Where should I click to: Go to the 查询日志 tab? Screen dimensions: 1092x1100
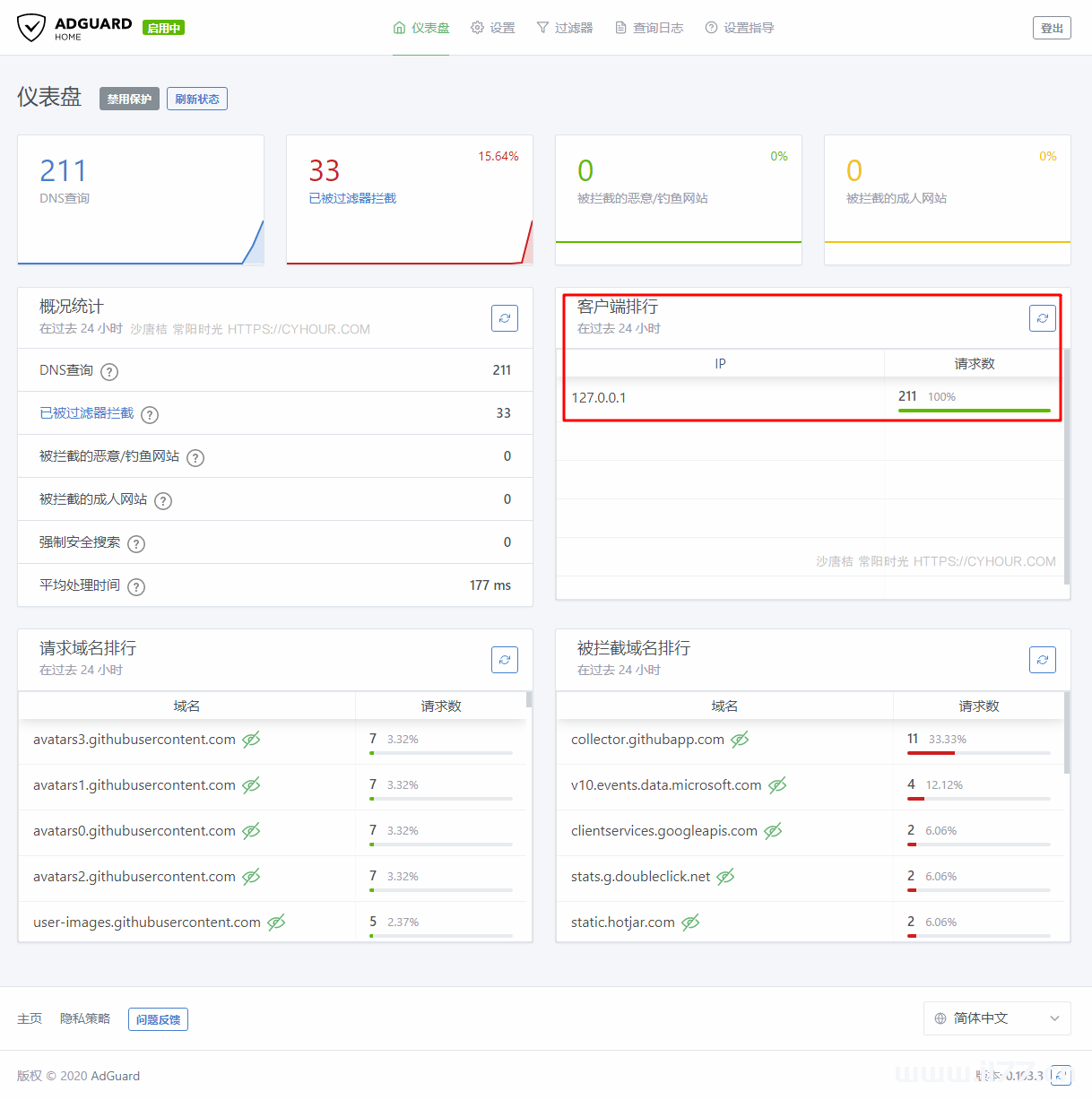click(x=649, y=28)
